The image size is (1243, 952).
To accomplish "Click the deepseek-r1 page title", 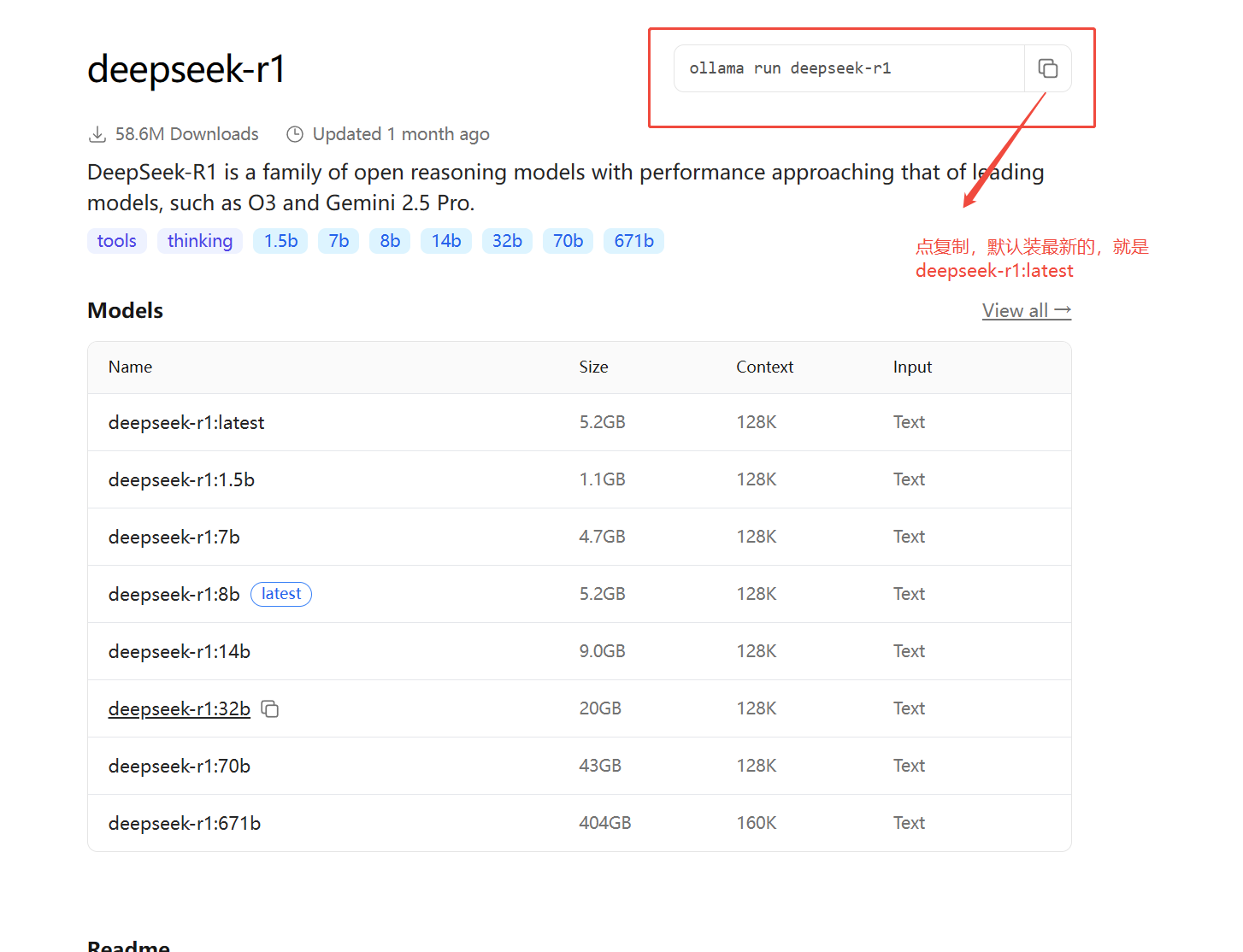I will [x=186, y=69].
